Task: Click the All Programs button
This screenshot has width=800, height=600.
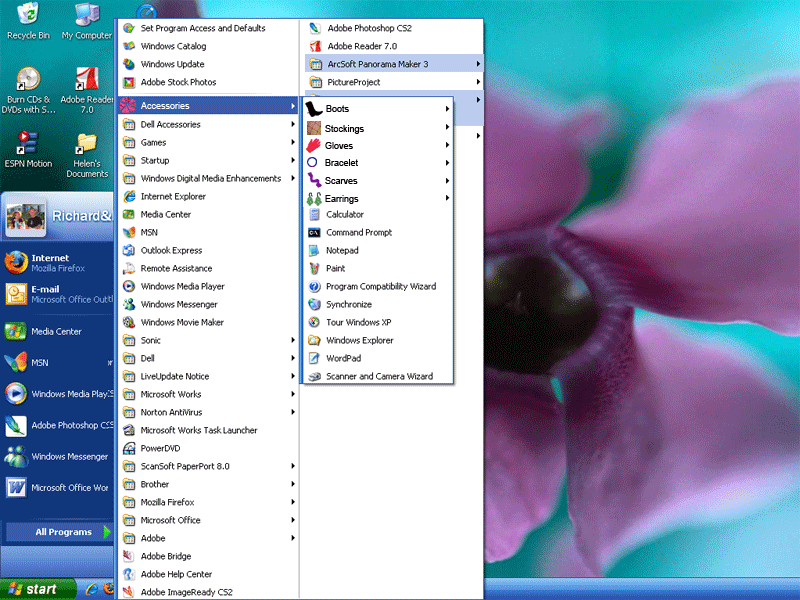Action: 59,532
